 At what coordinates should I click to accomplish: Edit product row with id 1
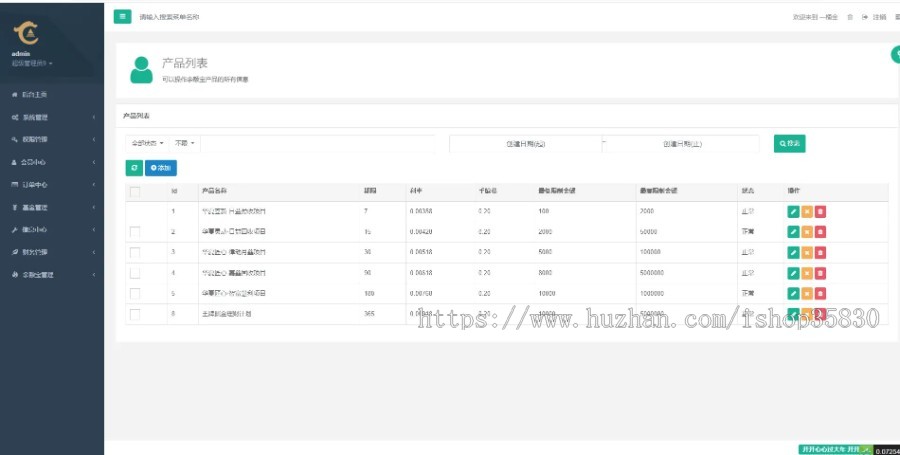coord(793,212)
